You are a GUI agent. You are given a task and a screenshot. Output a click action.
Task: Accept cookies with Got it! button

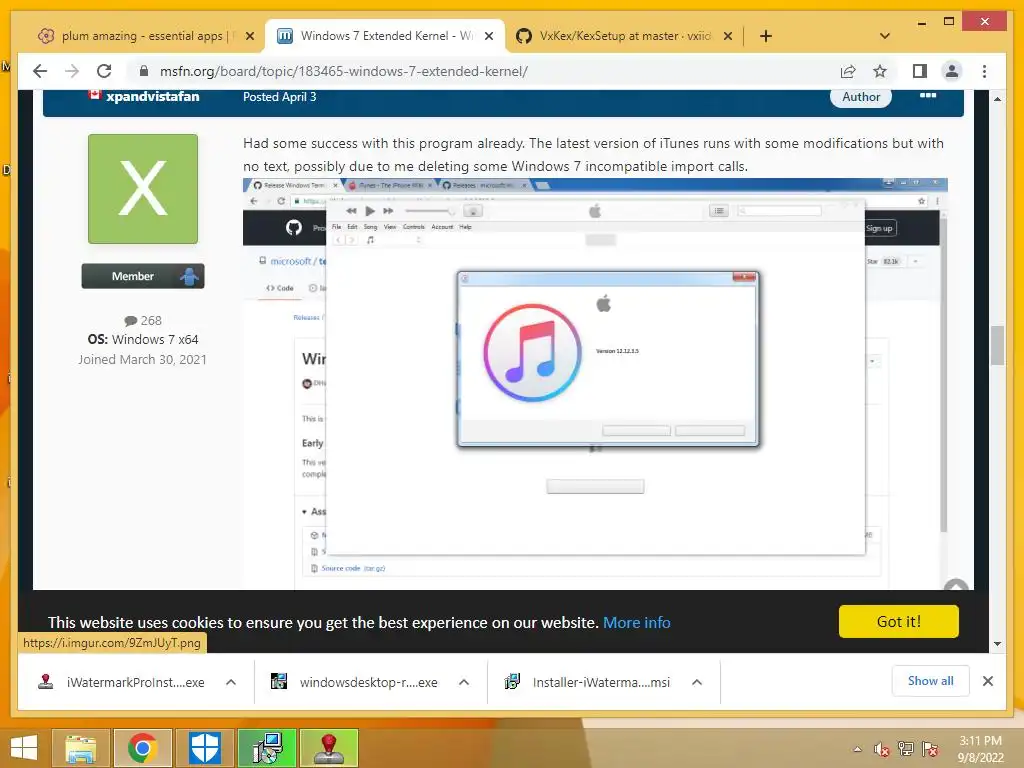click(899, 621)
